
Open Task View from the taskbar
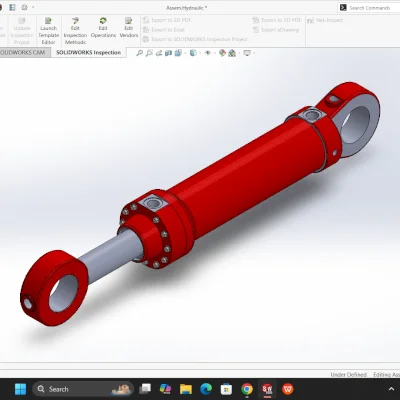[145, 389]
